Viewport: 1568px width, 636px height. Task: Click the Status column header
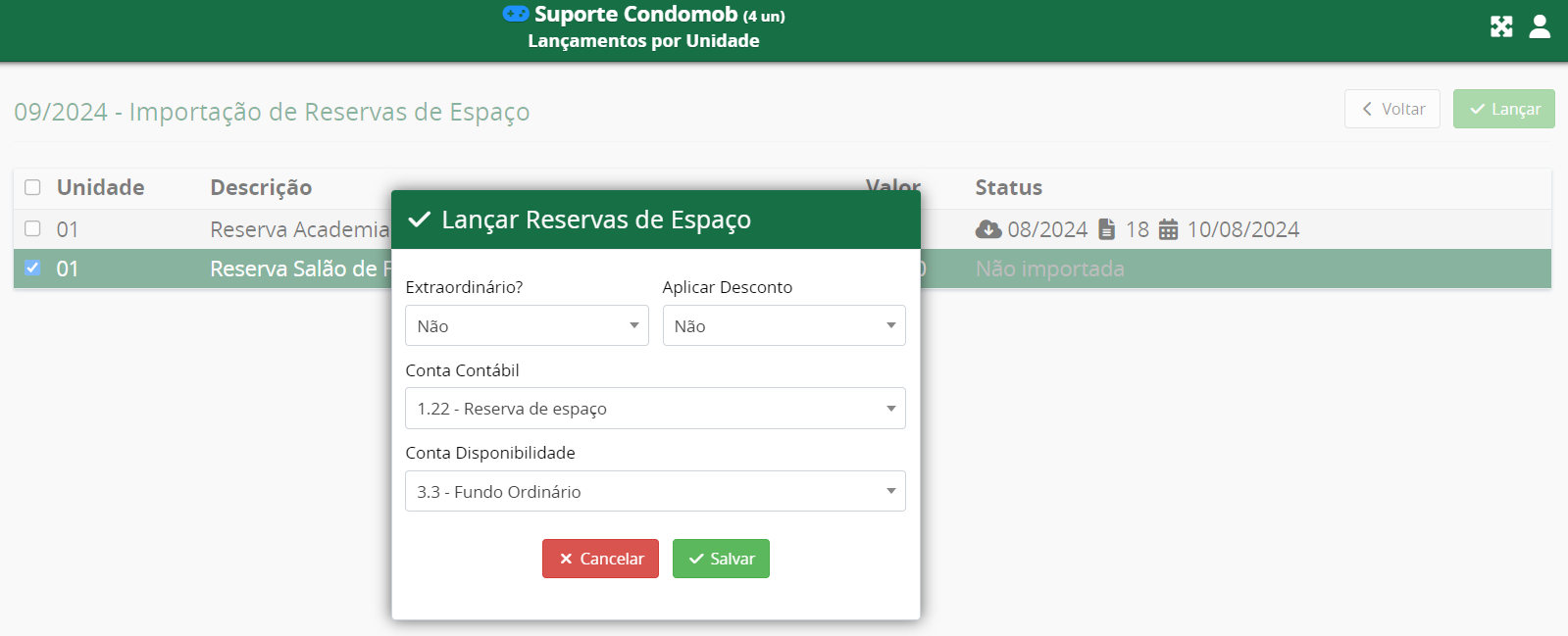[x=1008, y=187]
